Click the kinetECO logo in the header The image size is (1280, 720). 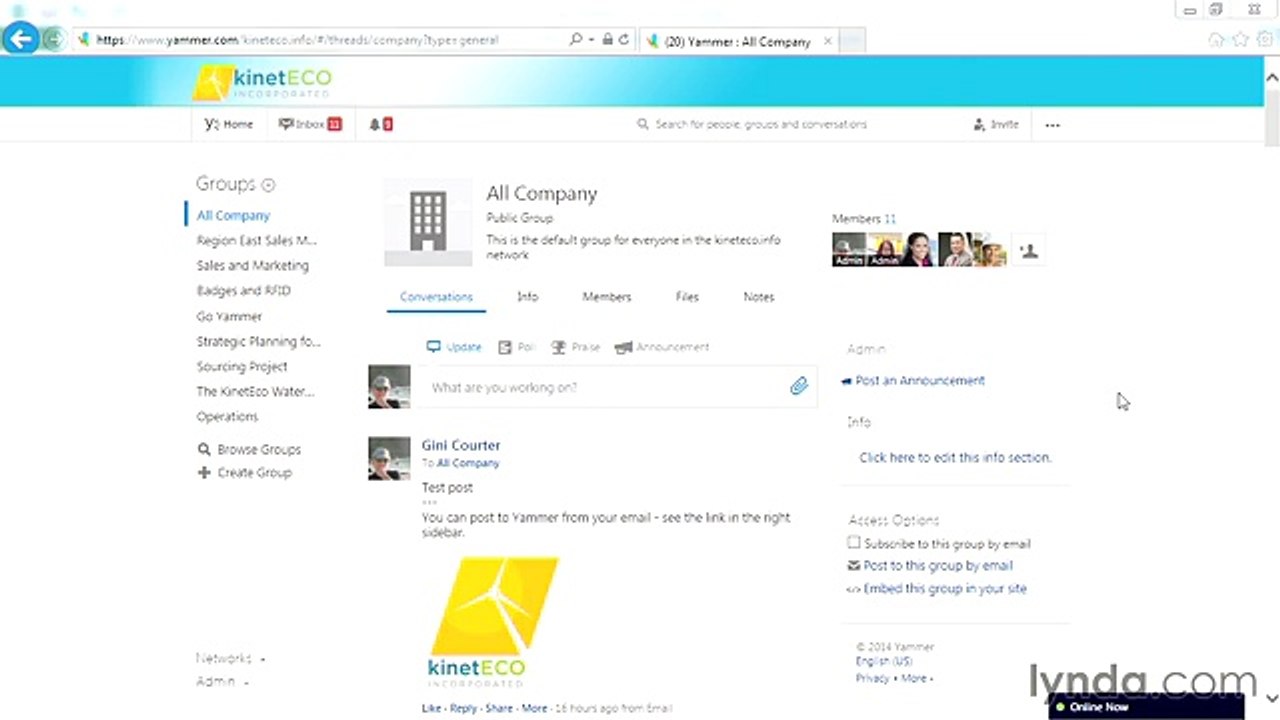pyautogui.click(x=262, y=81)
